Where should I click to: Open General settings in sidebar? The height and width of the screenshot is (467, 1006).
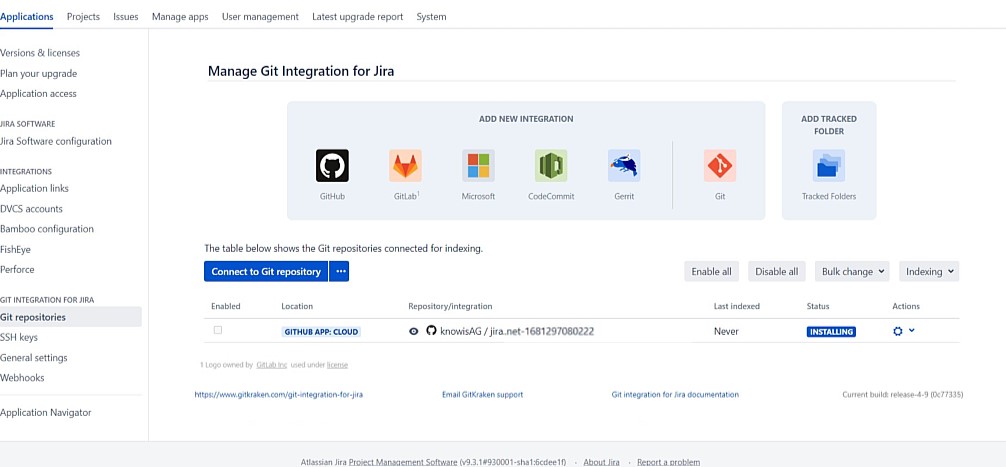pos(34,358)
